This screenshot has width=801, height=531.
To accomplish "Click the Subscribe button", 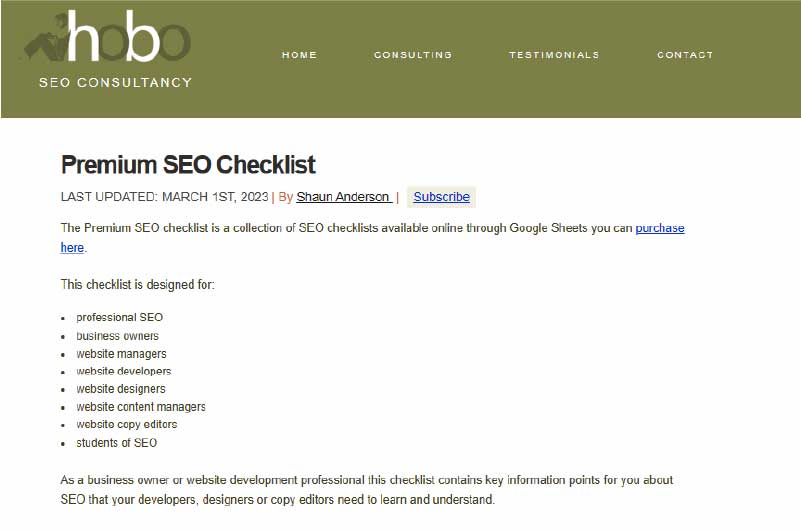I will tap(441, 197).
